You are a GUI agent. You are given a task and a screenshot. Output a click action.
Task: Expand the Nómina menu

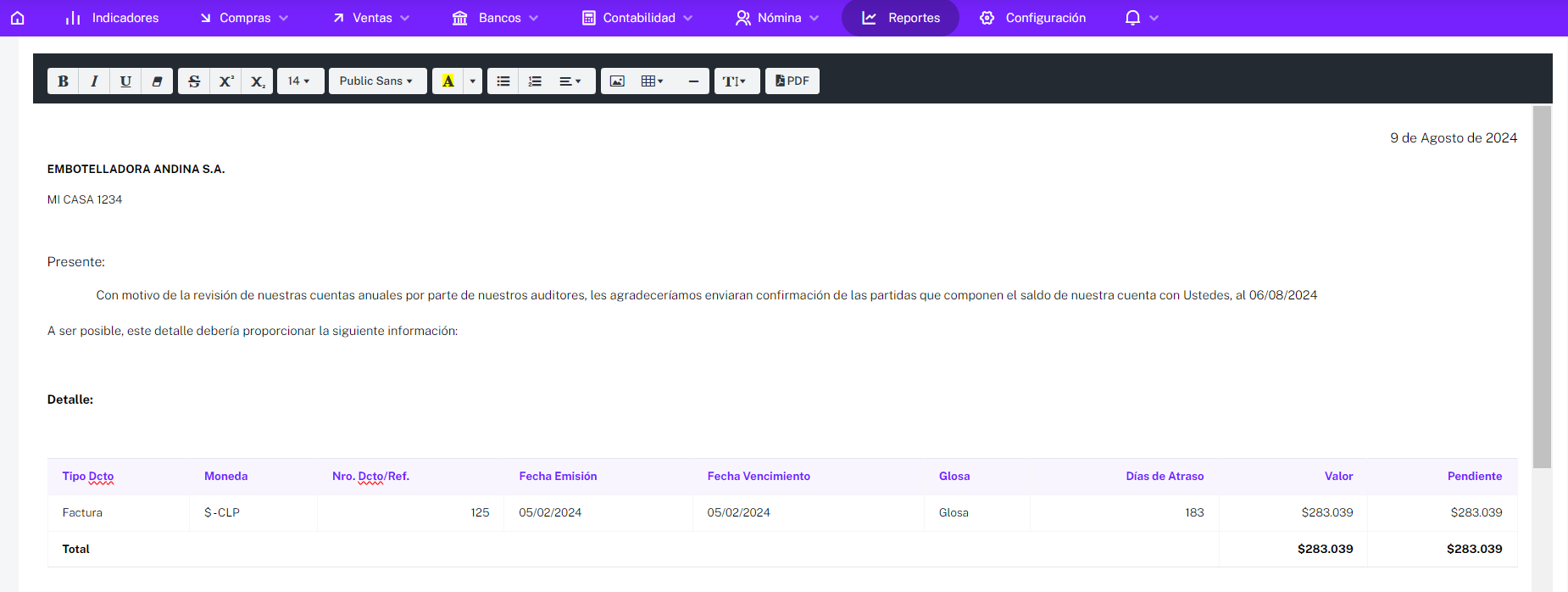(x=777, y=18)
